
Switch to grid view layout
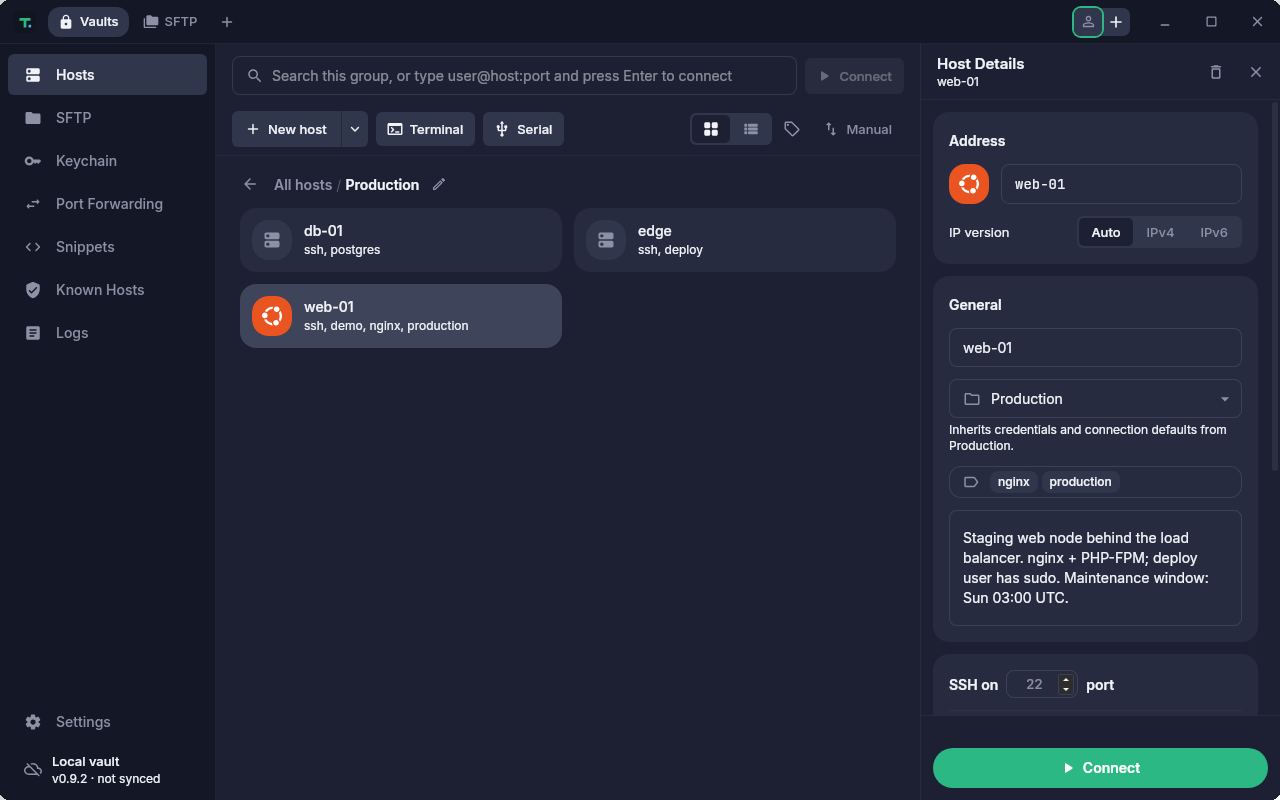pos(711,129)
